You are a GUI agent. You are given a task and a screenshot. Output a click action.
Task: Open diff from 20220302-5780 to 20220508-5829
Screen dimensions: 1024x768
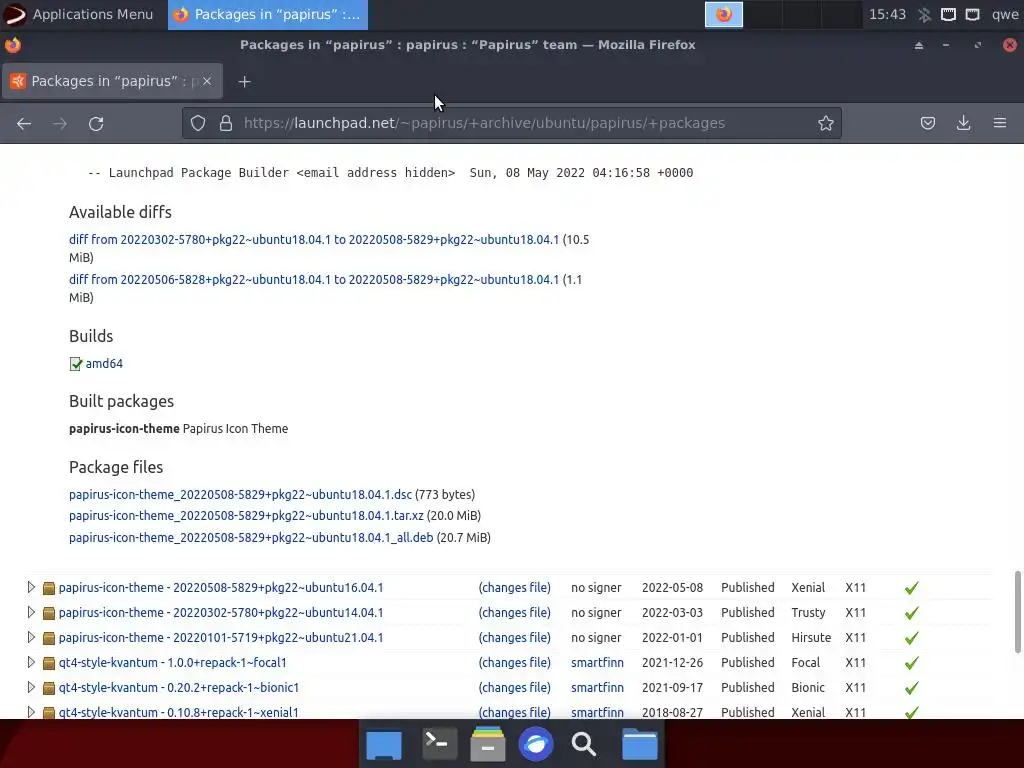314,240
